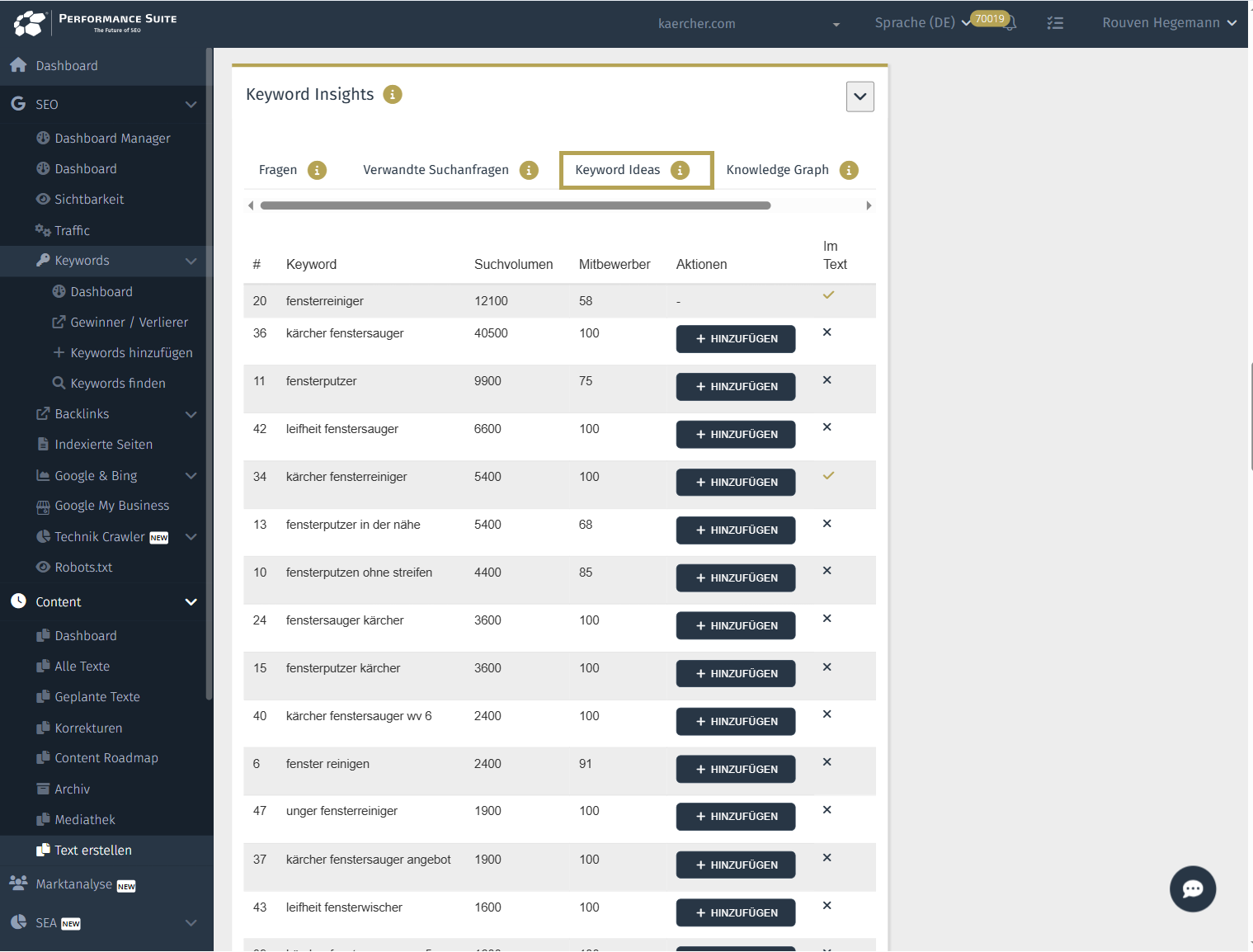Collapse the Keywords submenu
This screenshot has height=952, width=1253.
(x=191, y=261)
